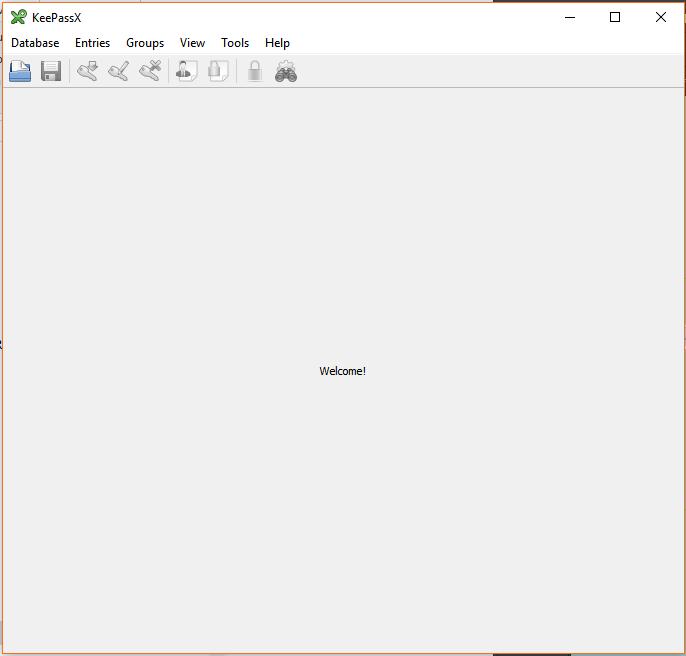This screenshot has width=686, height=656.
Task: Open the Groups menu
Action: pos(145,43)
